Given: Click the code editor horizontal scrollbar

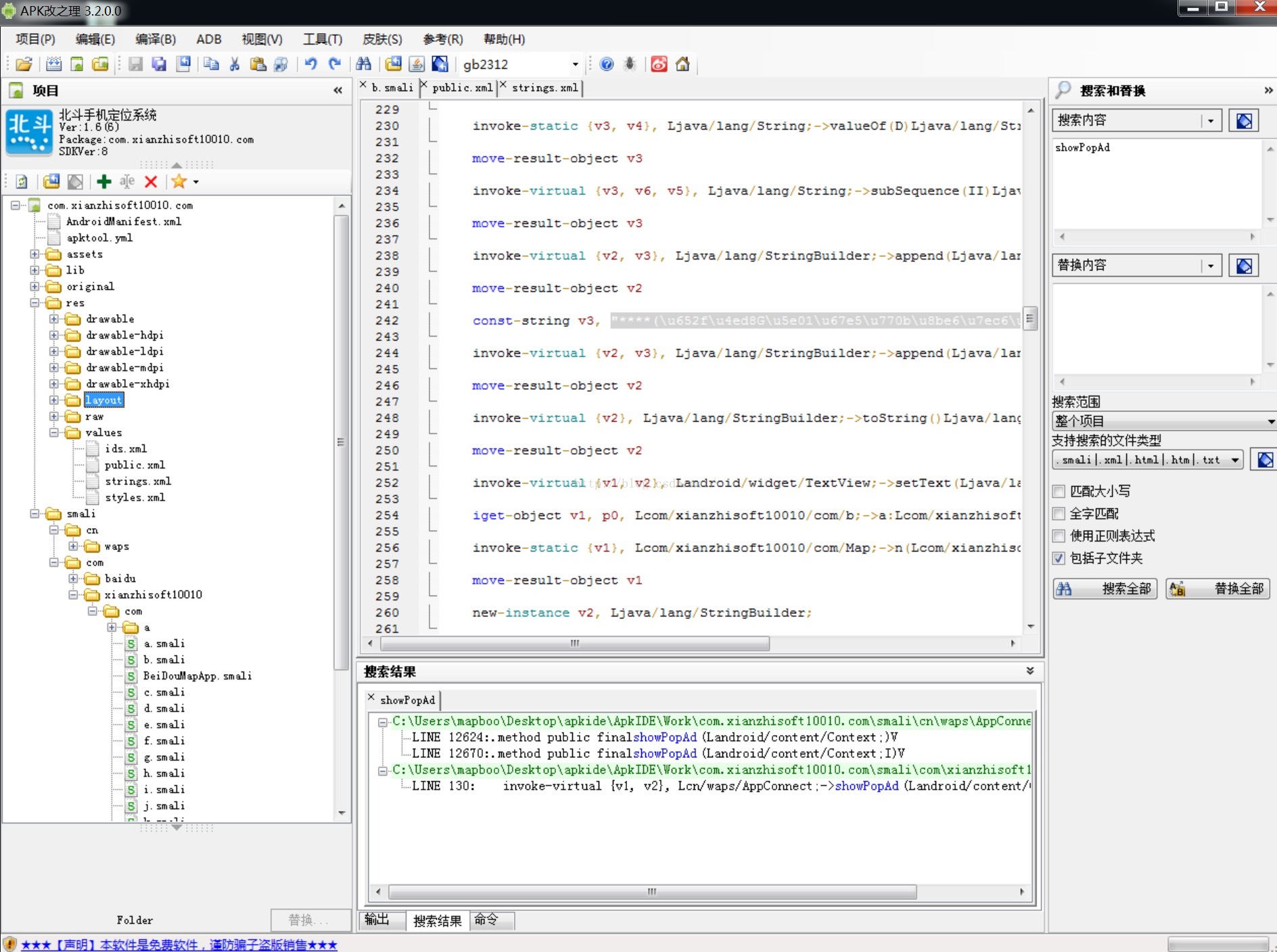Looking at the screenshot, I should coord(574,643).
